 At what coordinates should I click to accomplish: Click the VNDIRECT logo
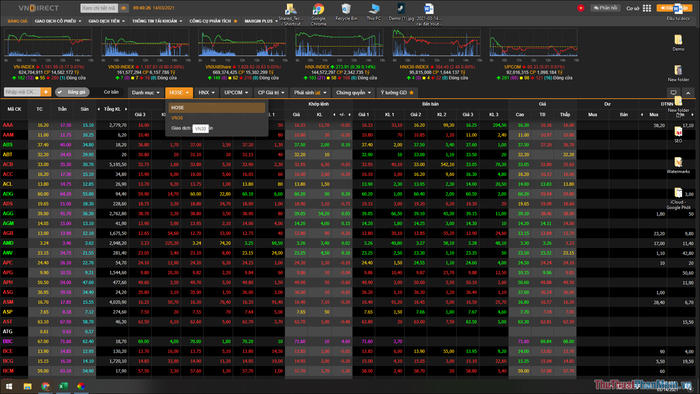[x=38, y=8]
